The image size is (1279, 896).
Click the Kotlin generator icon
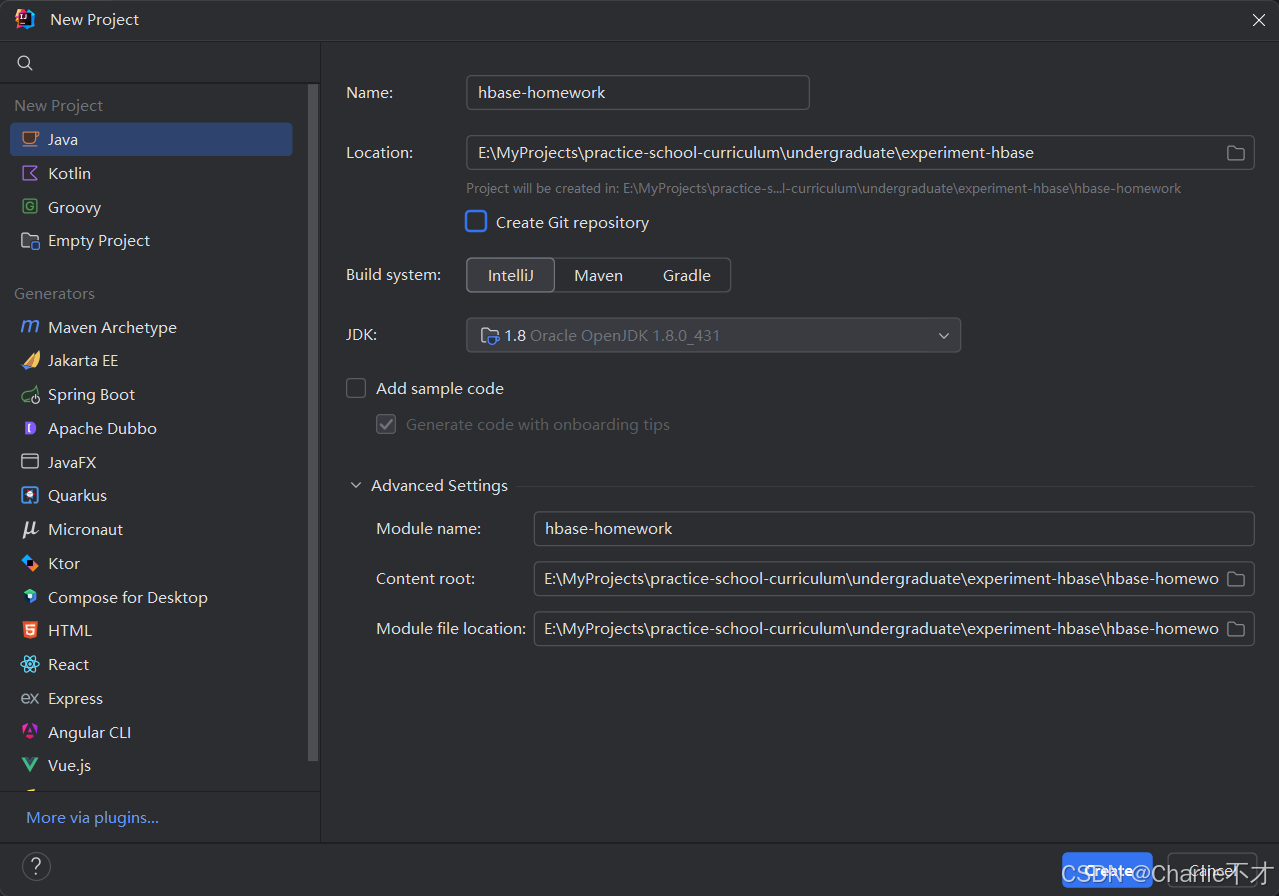coord(30,174)
